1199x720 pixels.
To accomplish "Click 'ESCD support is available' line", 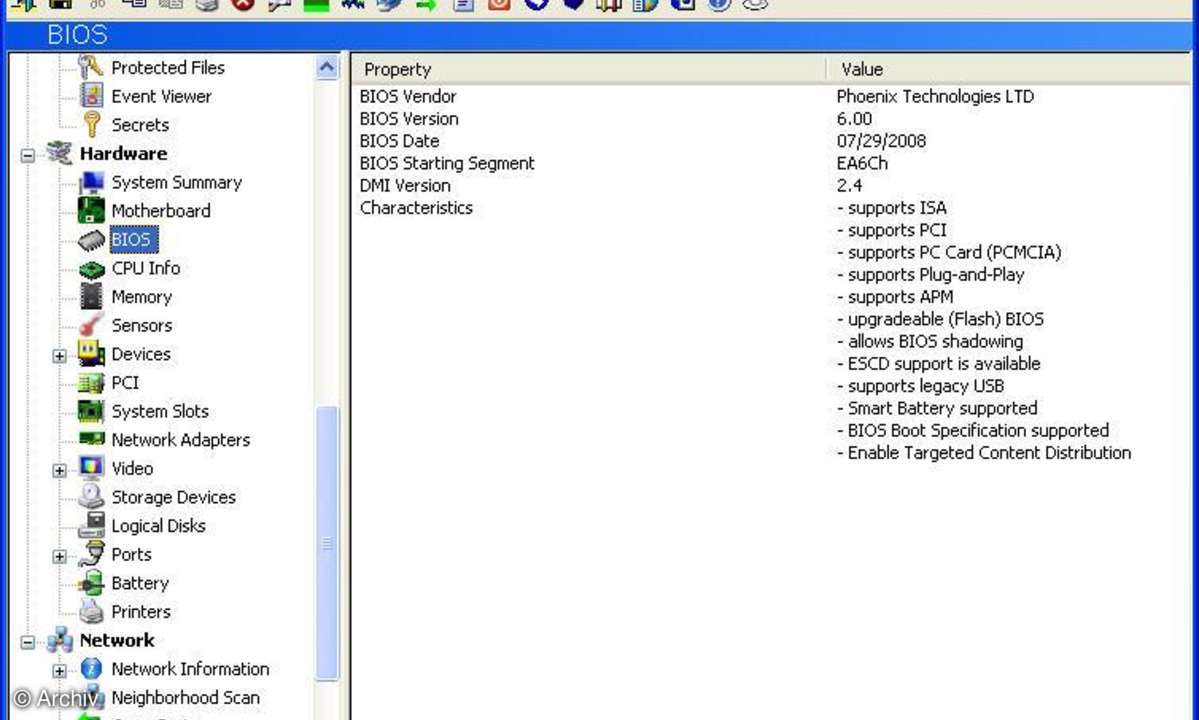I will 938,363.
